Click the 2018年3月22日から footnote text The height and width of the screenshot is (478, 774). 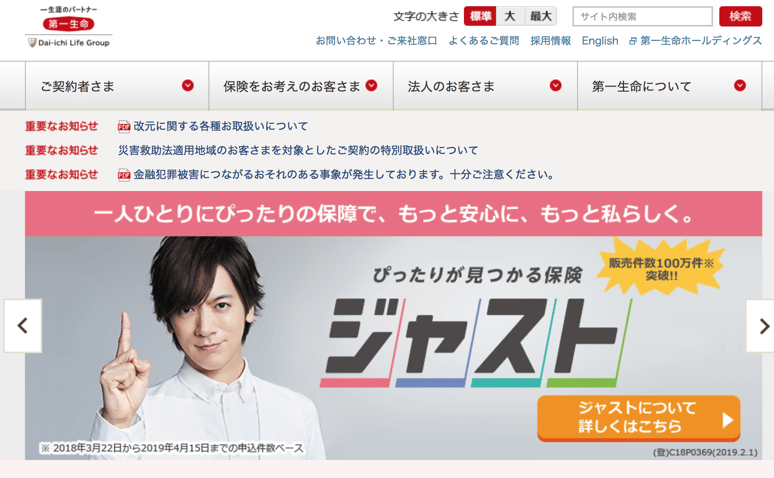pyautogui.click(x=172, y=448)
